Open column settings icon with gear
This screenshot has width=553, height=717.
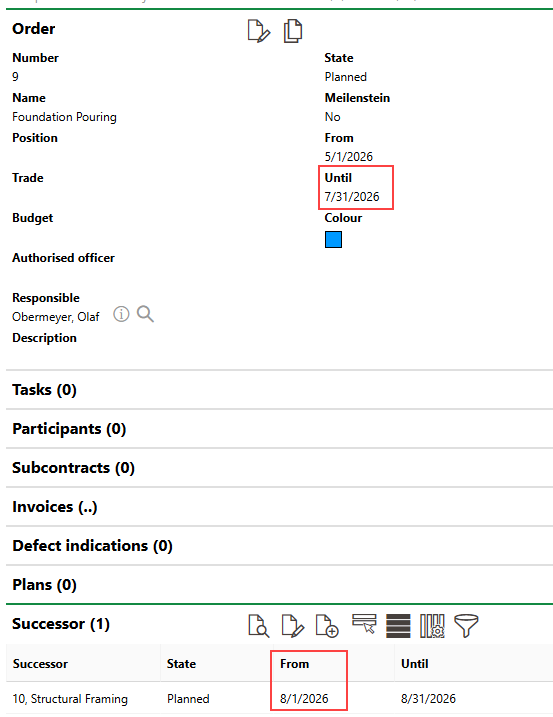432,626
